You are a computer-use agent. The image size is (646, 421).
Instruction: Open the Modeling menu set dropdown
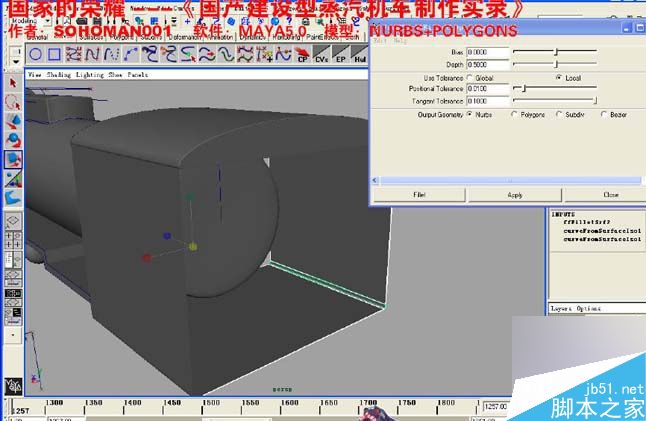pos(29,21)
